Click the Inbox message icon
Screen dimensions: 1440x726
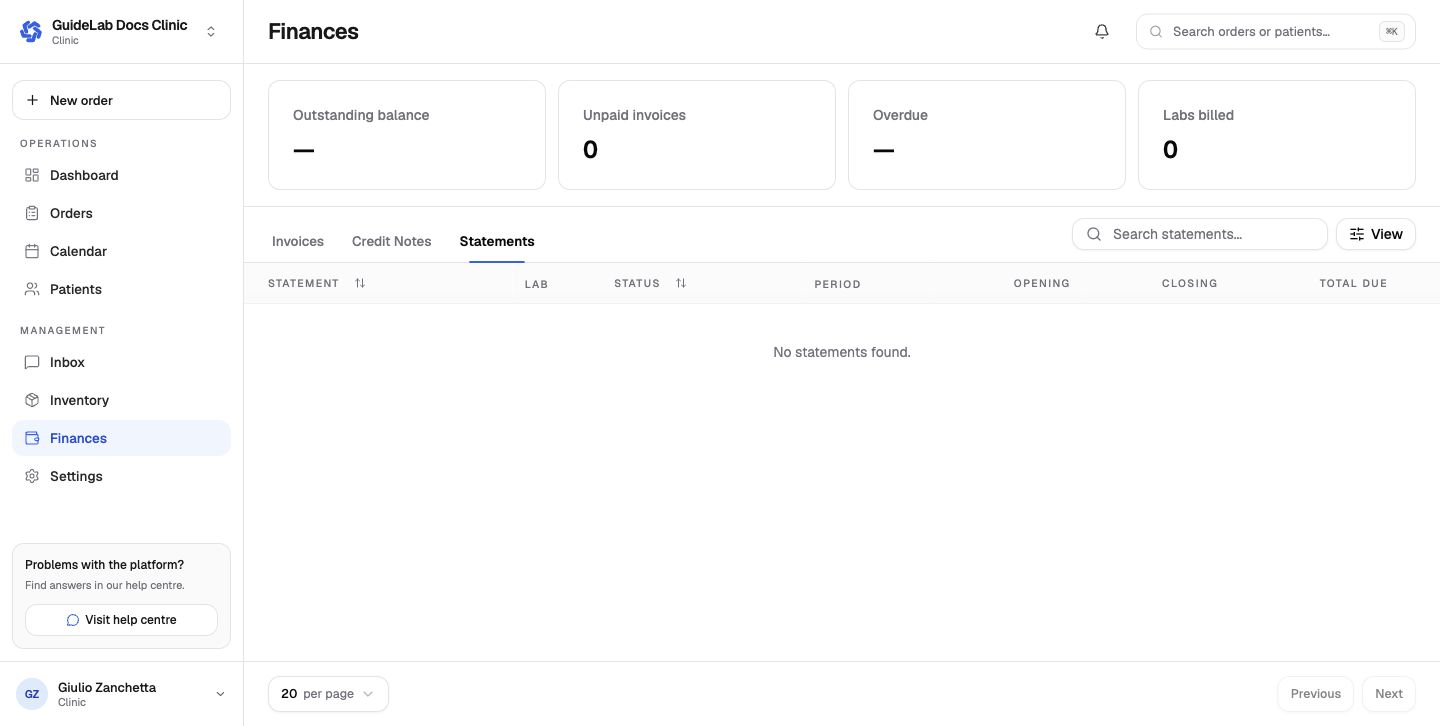pyautogui.click(x=32, y=362)
